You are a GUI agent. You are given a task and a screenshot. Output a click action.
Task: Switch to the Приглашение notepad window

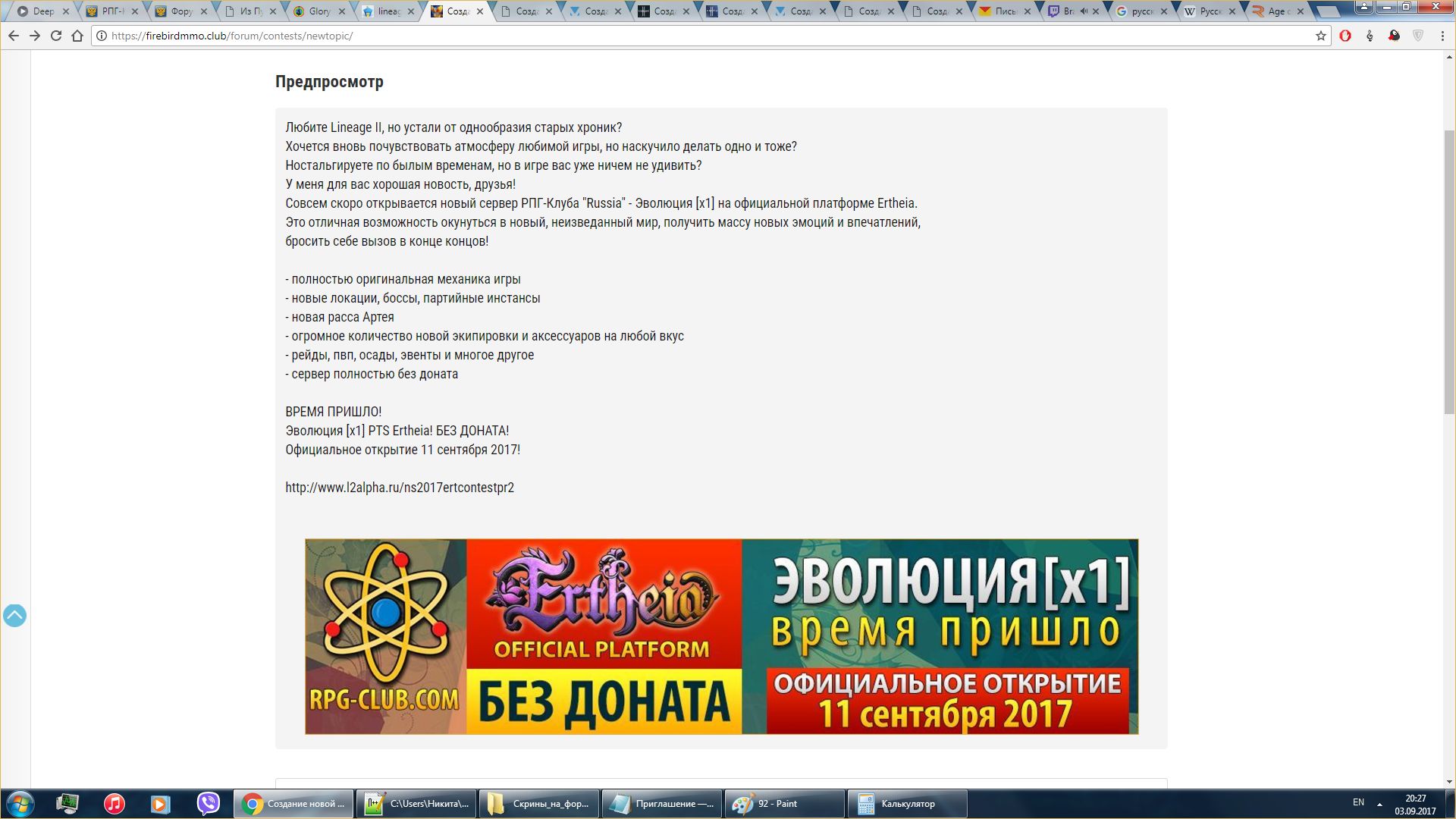pos(662,804)
